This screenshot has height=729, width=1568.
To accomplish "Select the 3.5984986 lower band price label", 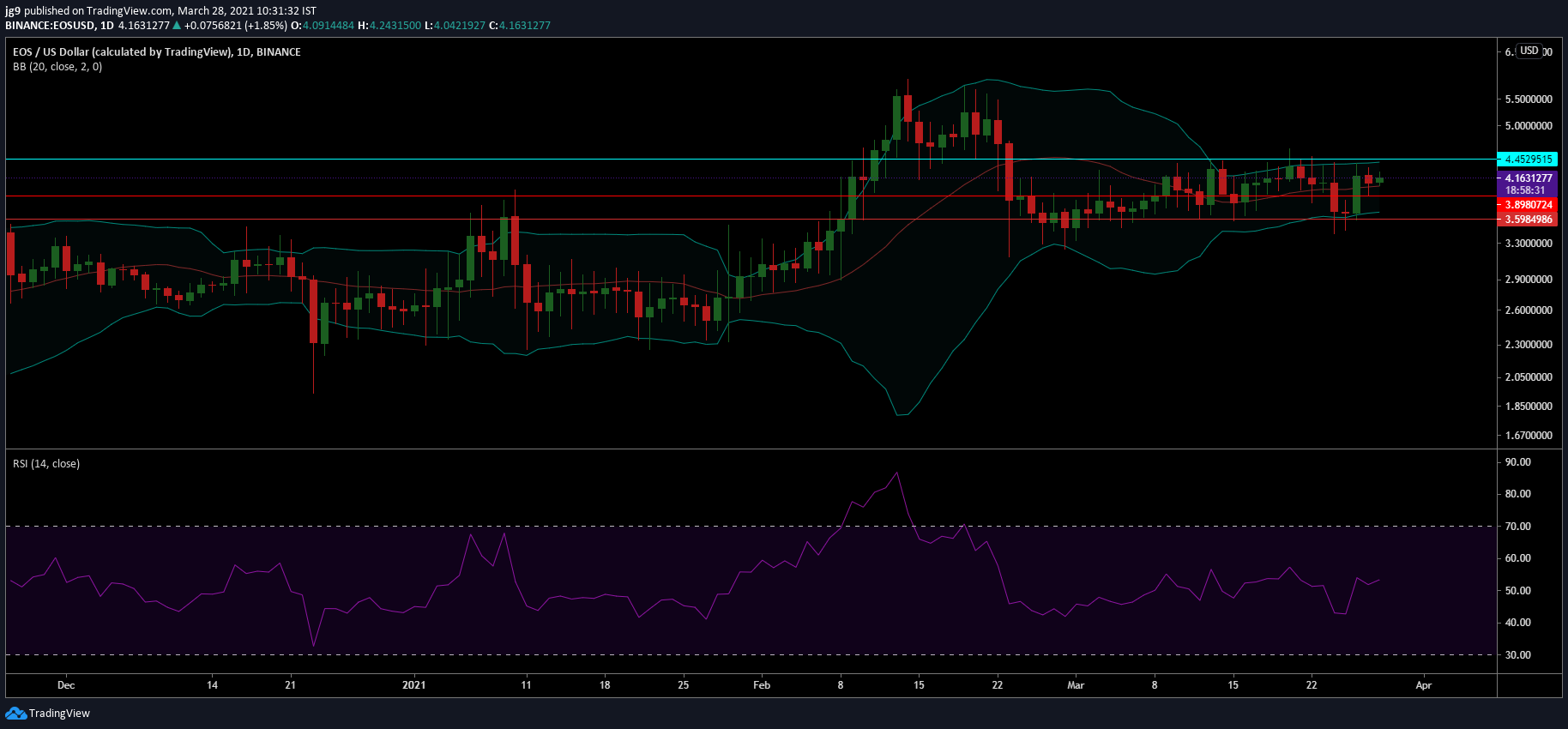I will click(1526, 220).
